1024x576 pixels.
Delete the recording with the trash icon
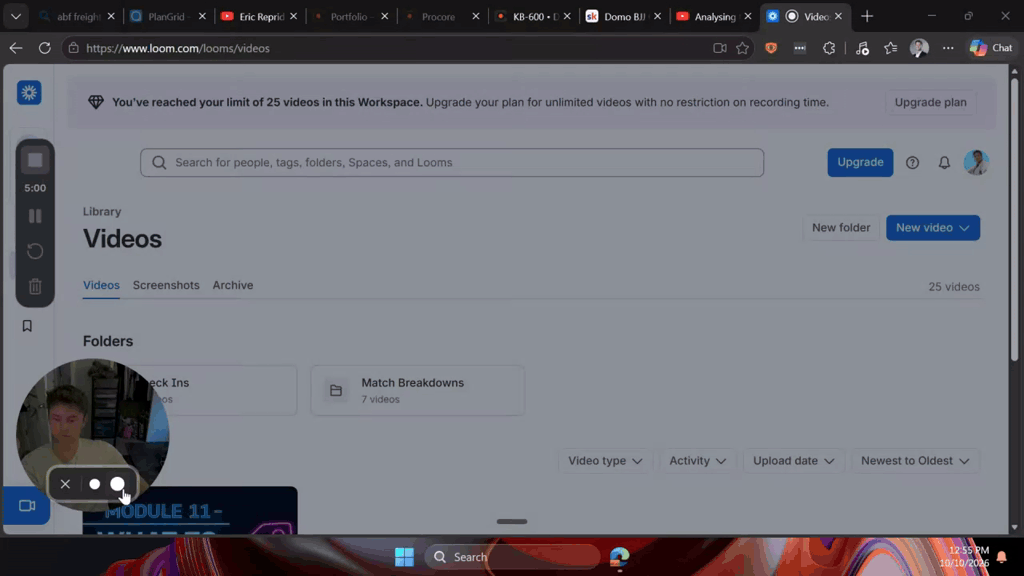coord(35,286)
